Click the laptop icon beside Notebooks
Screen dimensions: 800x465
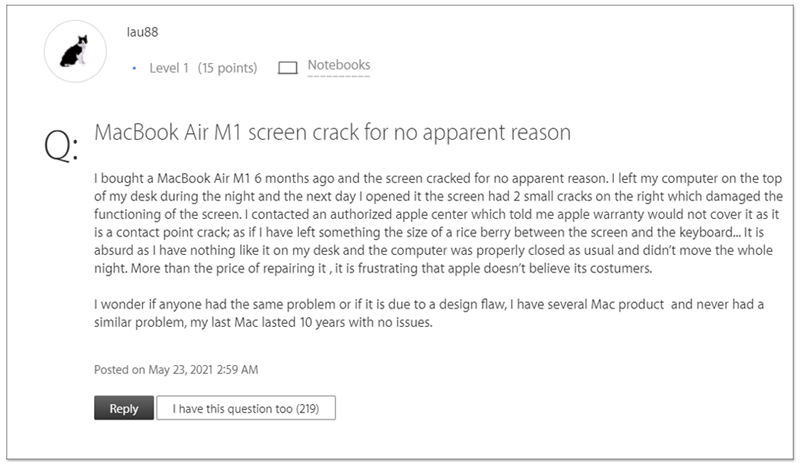pyautogui.click(x=288, y=68)
